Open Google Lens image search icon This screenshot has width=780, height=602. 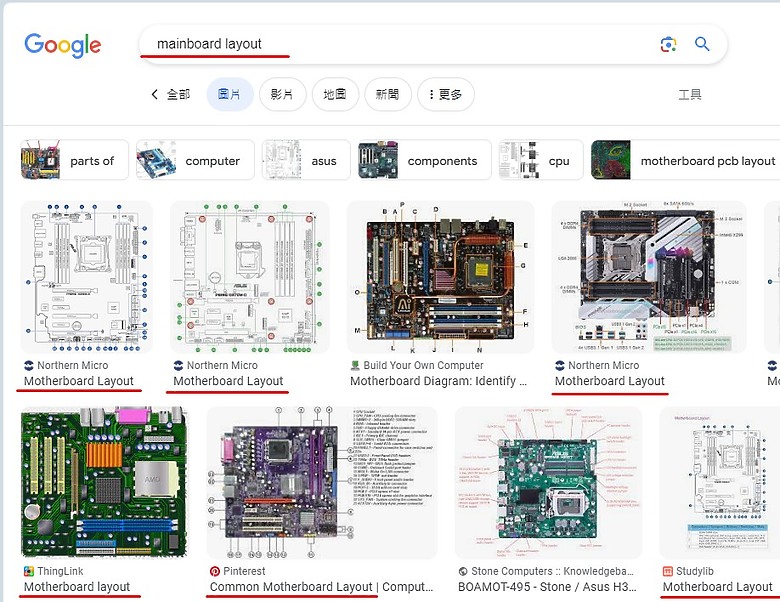(x=668, y=44)
